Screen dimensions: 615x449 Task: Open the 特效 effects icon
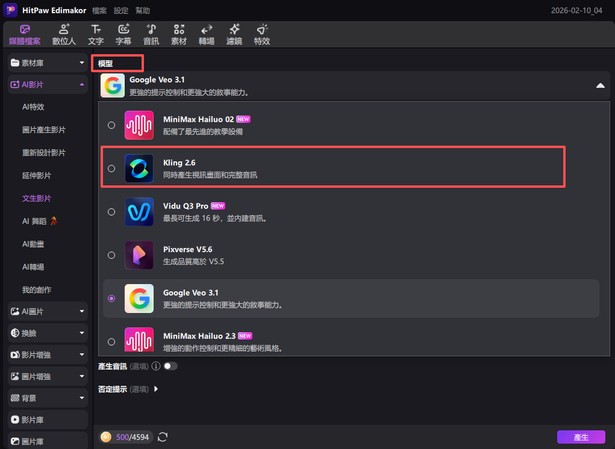(x=262, y=36)
